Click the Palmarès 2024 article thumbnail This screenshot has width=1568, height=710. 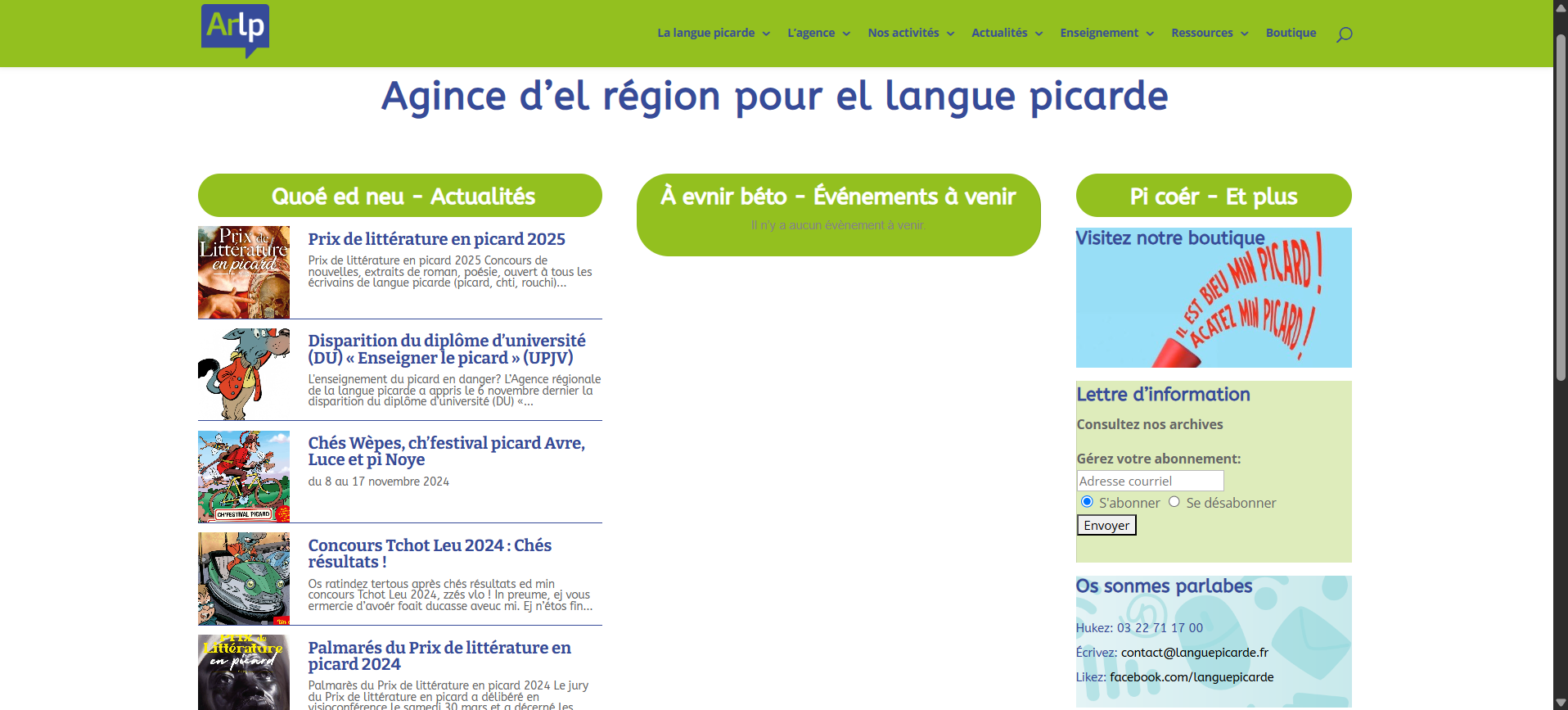click(x=244, y=672)
